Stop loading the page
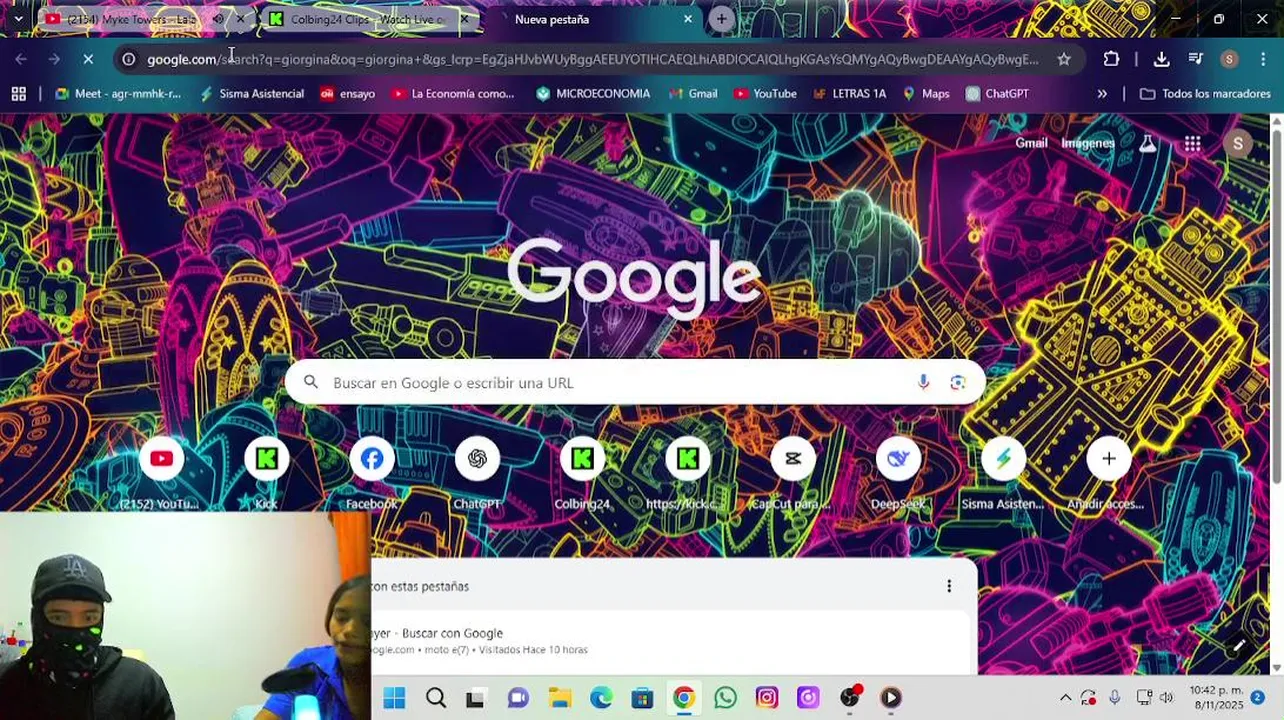1284x720 pixels. (x=88, y=59)
